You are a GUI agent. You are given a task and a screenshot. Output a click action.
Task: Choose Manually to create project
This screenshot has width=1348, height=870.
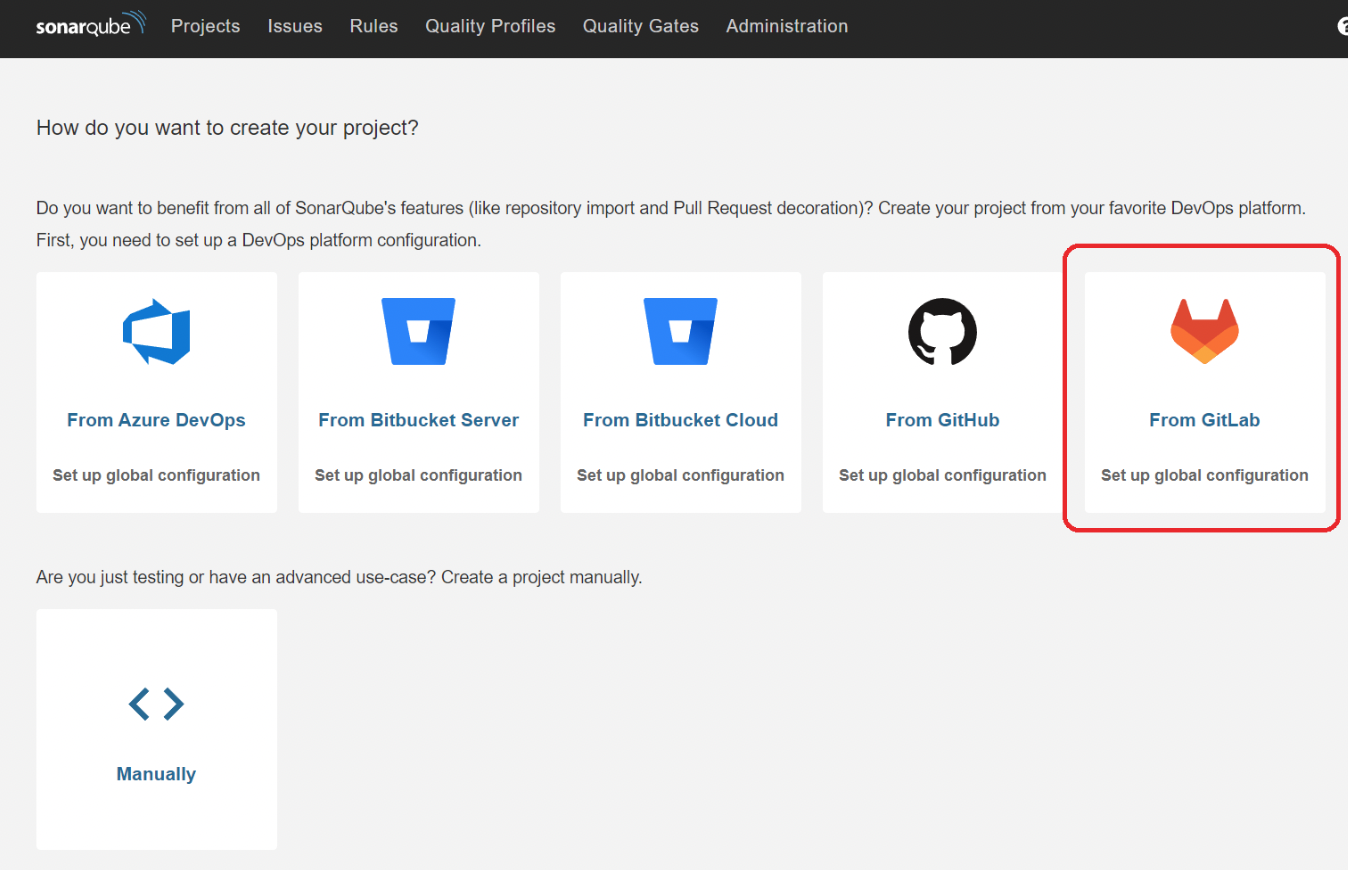coord(156,774)
